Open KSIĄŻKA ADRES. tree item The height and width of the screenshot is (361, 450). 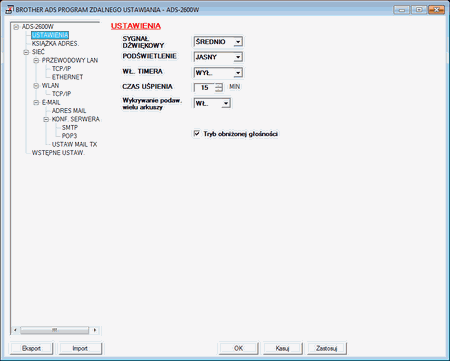pyautogui.click(x=55, y=44)
